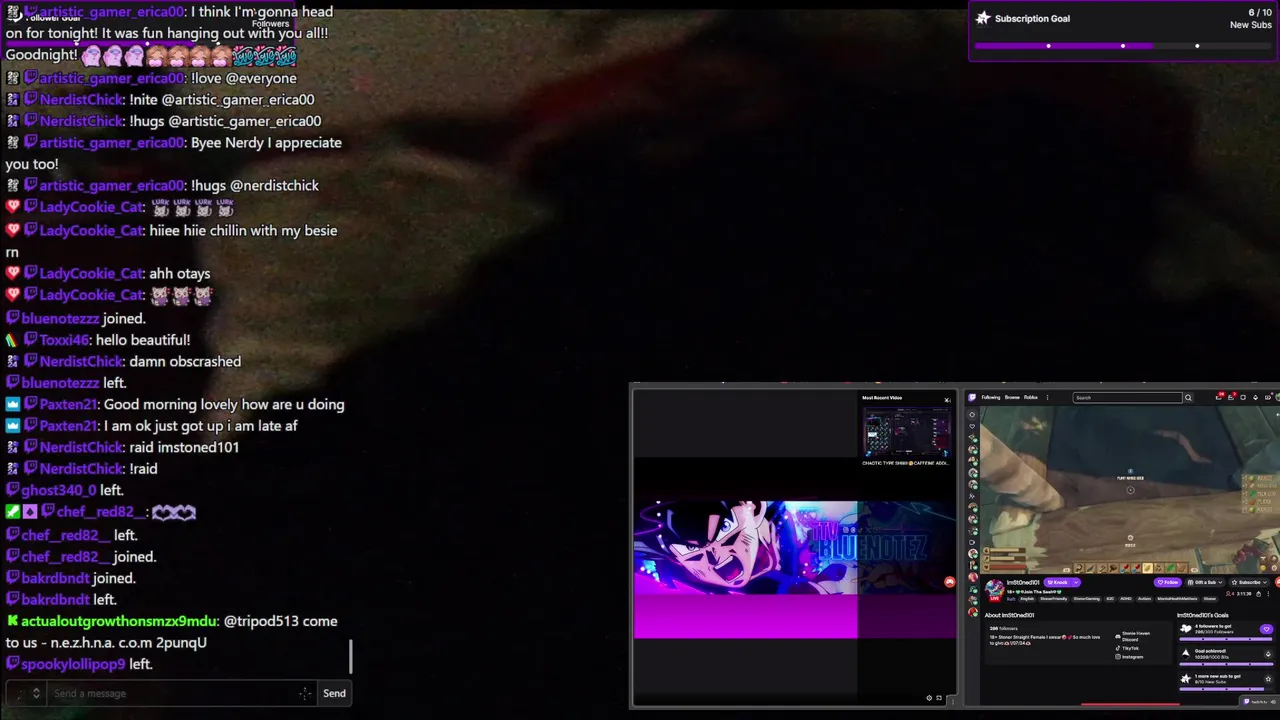Click the Get Bits icon in top bar
The image size is (1280, 720).
(x=1255, y=397)
